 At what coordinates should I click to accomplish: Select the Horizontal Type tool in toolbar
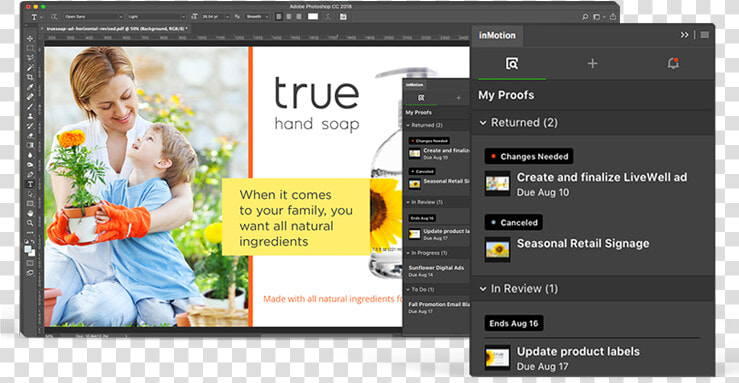pyautogui.click(x=30, y=184)
